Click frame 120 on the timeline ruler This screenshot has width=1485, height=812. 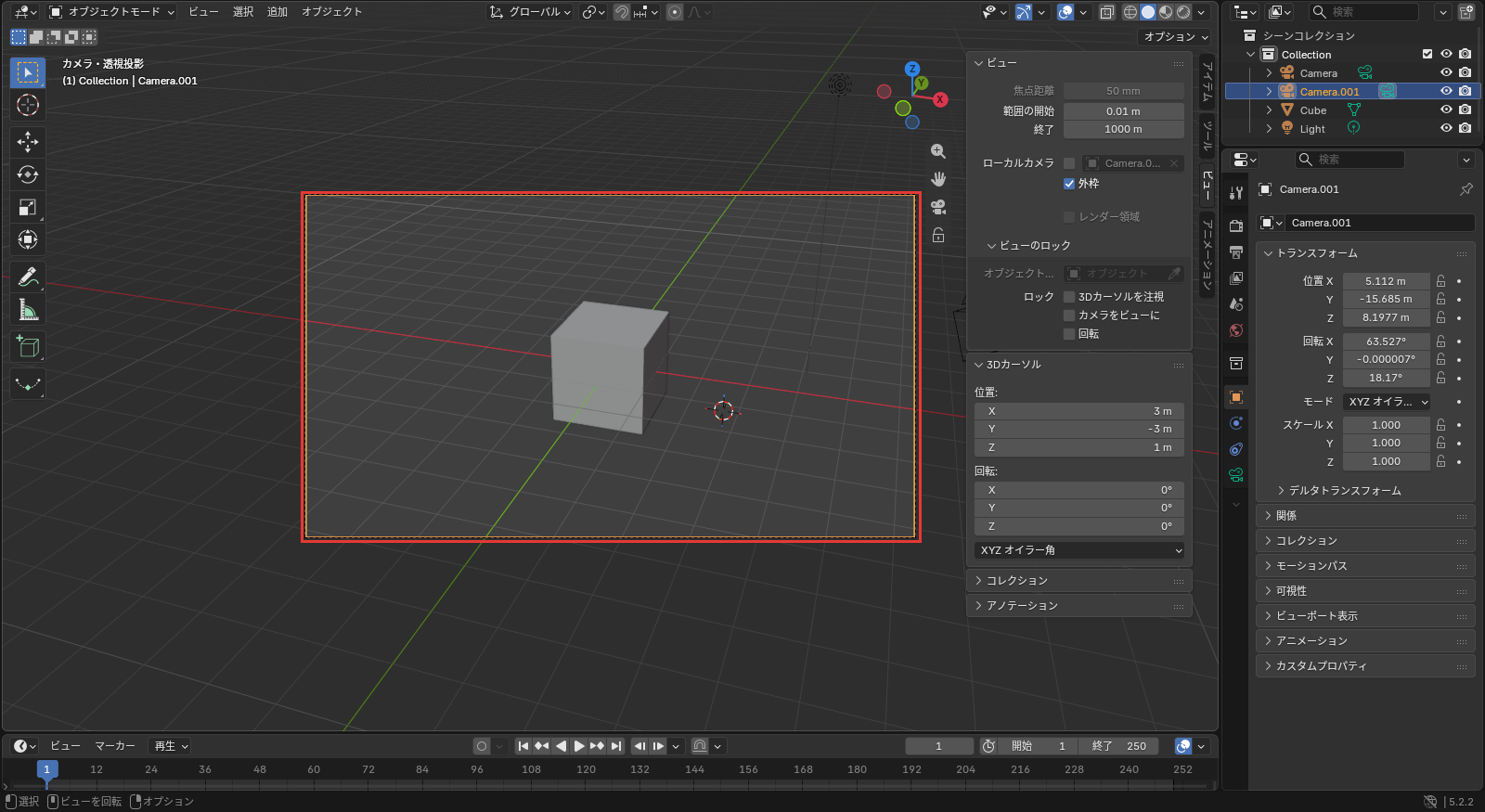(x=586, y=769)
